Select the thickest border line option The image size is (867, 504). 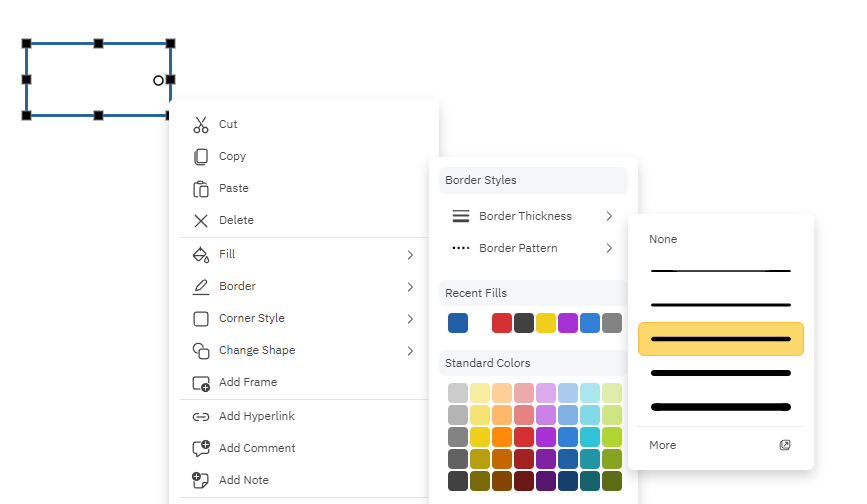720,407
